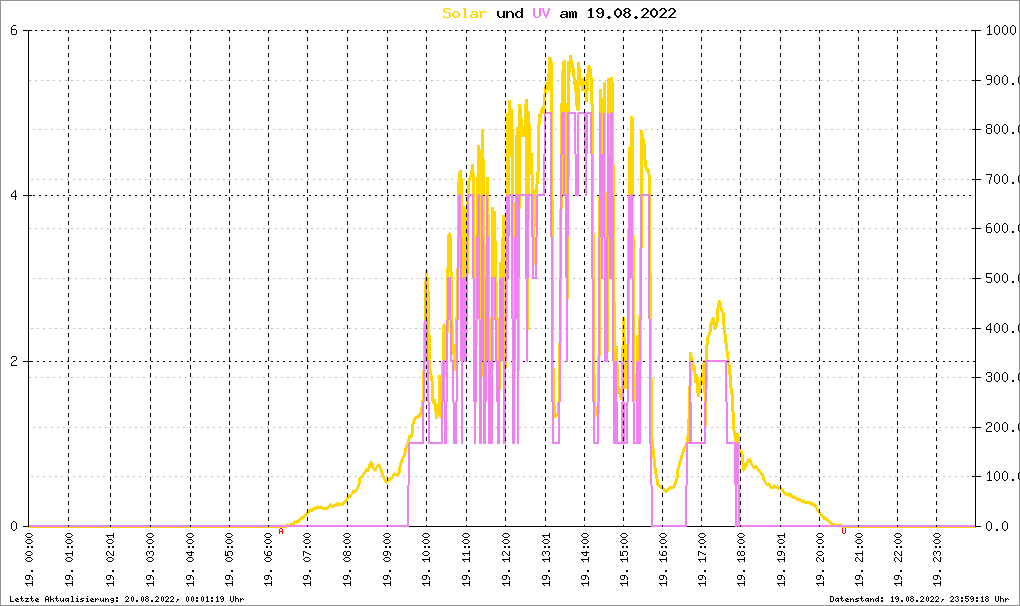The image size is (1020, 606).
Task: Click the right axis value 500.0
Action: (x=1001, y=278)
